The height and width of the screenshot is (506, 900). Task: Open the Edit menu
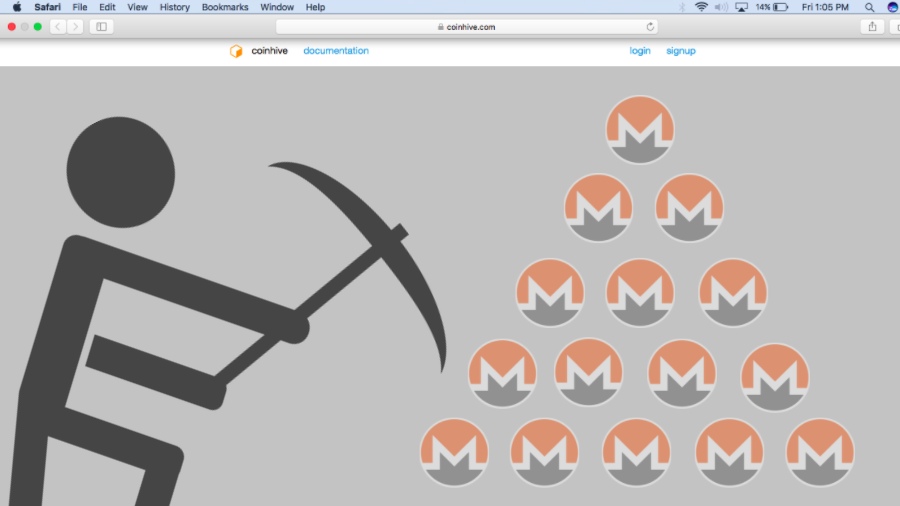107,7
